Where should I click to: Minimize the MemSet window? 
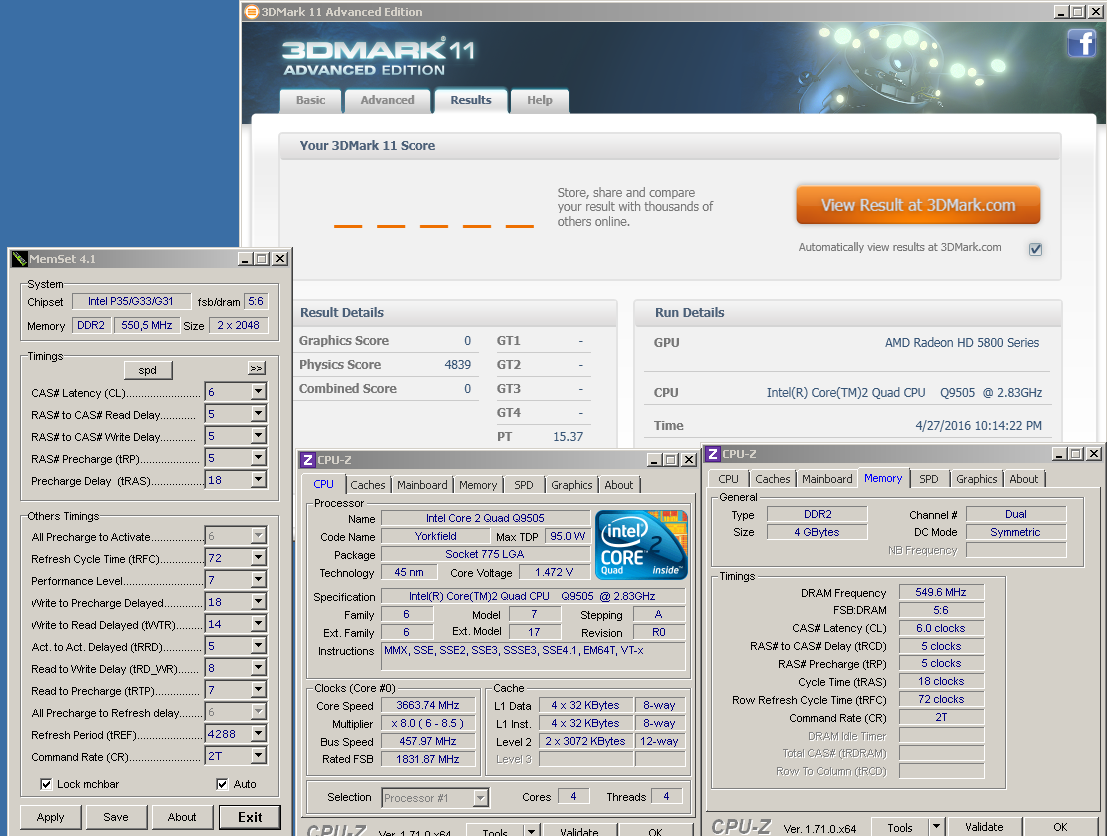click(244, 259)
